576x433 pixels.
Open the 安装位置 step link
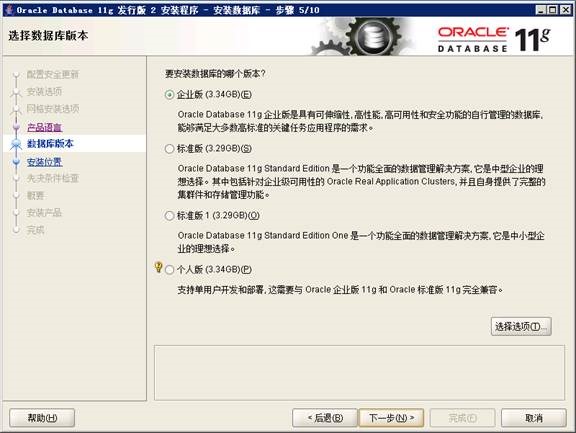click(x=44, y=162)
